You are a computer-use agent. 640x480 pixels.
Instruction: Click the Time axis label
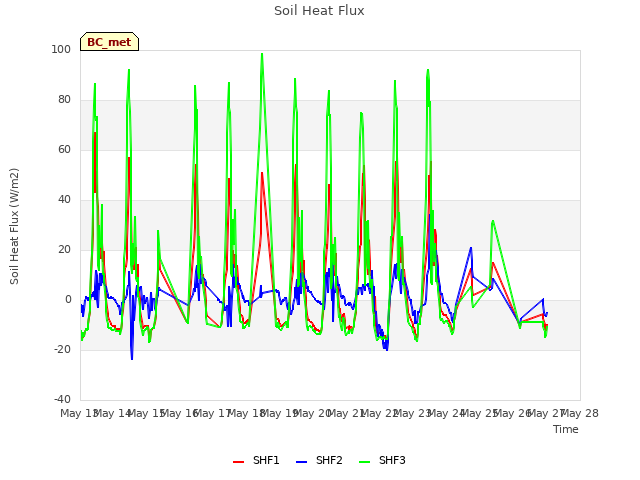(566, 429)
